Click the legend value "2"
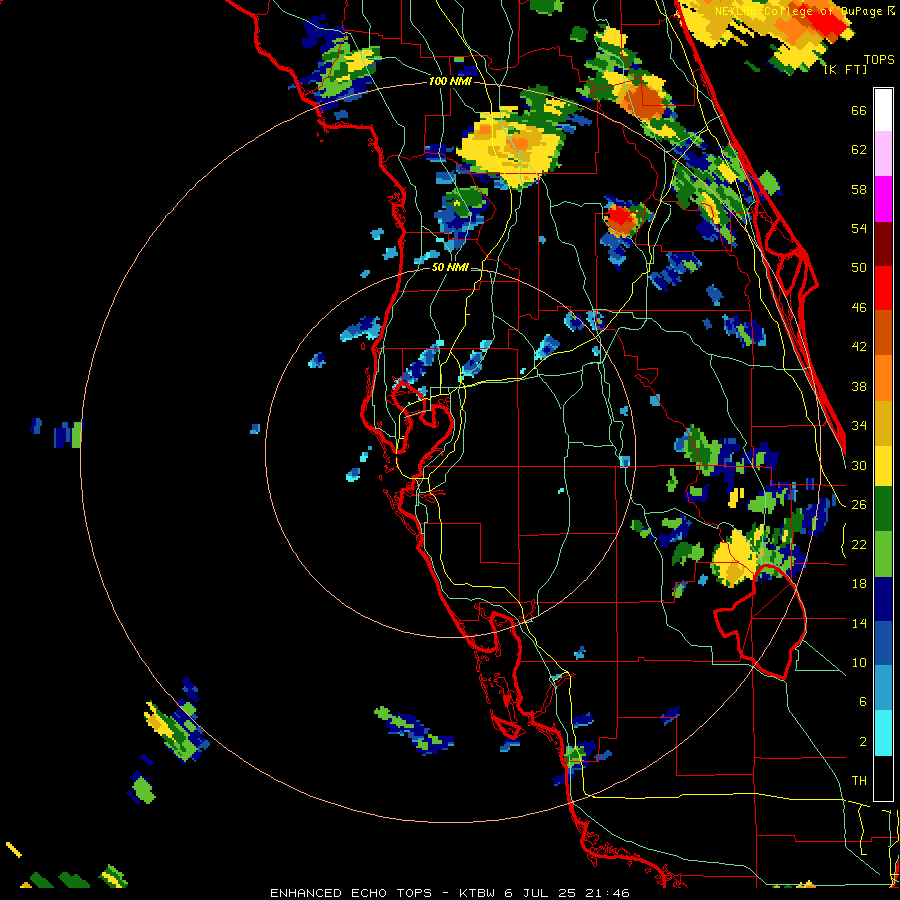 (x=862, y=742)
